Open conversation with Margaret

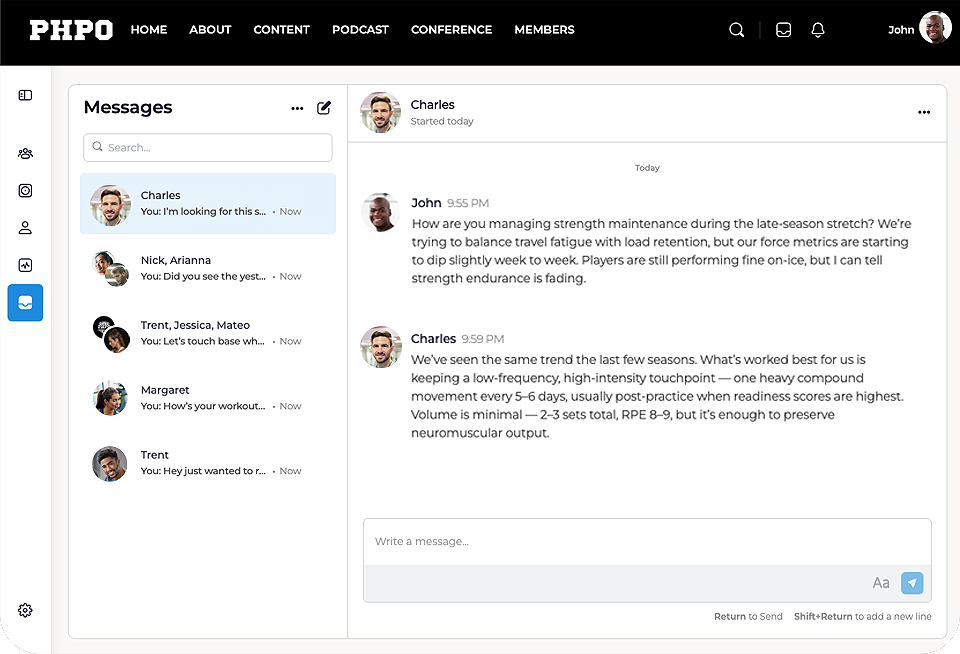point(208,398)
